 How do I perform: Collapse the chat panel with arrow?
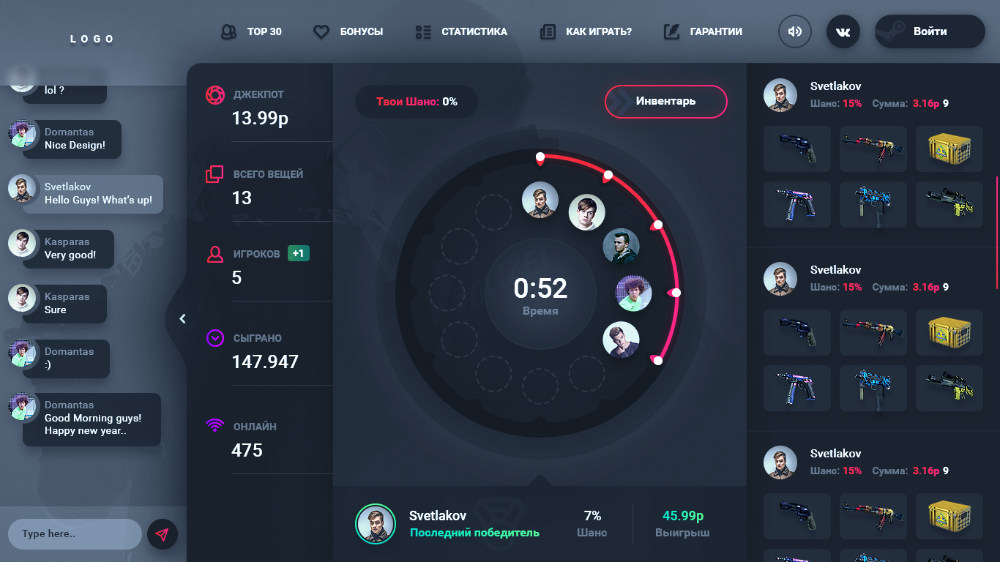182,318
